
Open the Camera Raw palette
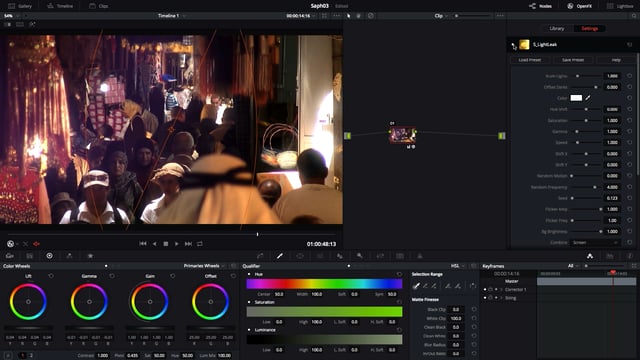10,256
